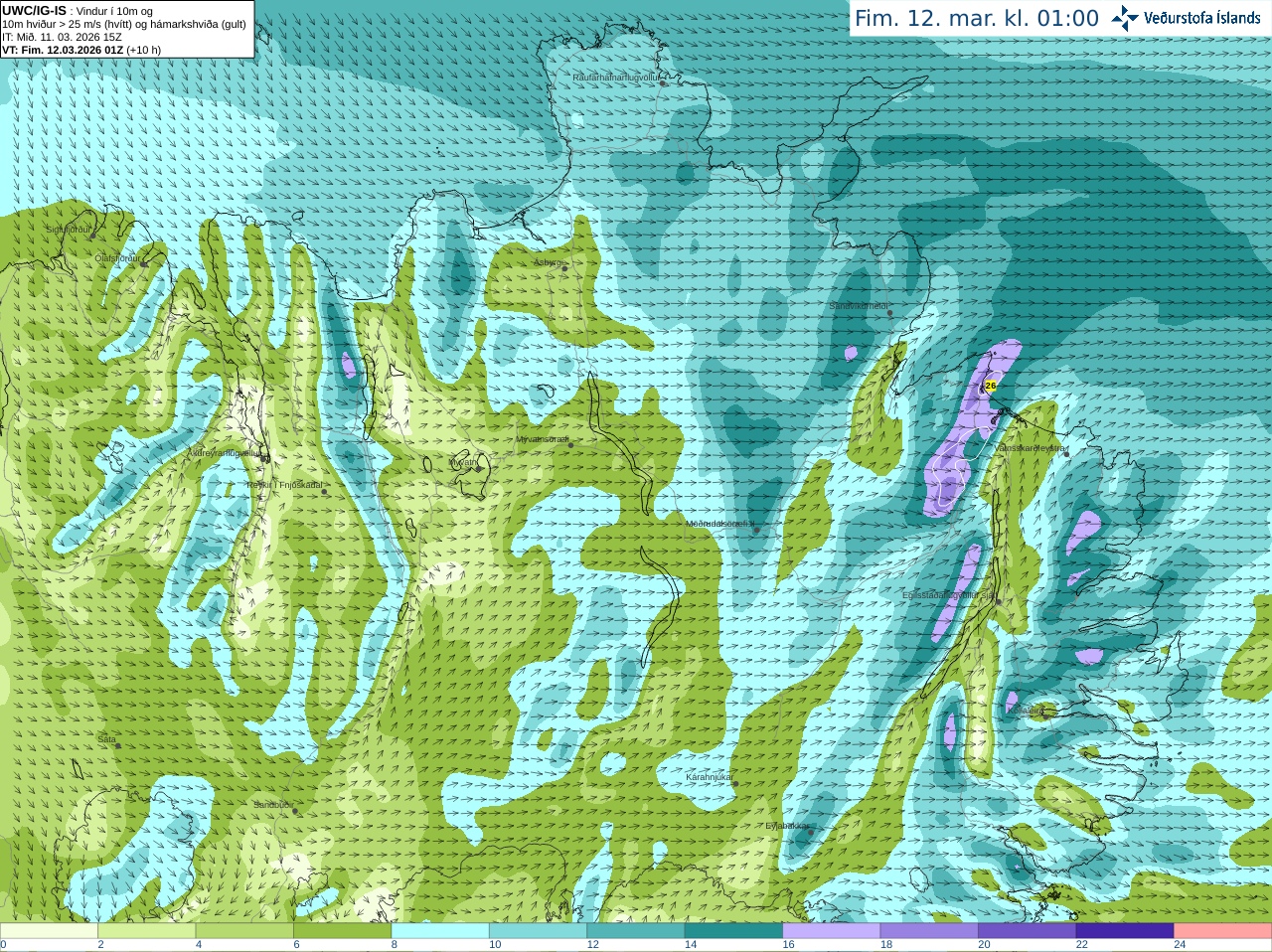This screenshot has height=952, width=1272.
Task: Pick the pink above-24 m/s legend swatch
Action: pyautogui.click(x=1223, y=931)
